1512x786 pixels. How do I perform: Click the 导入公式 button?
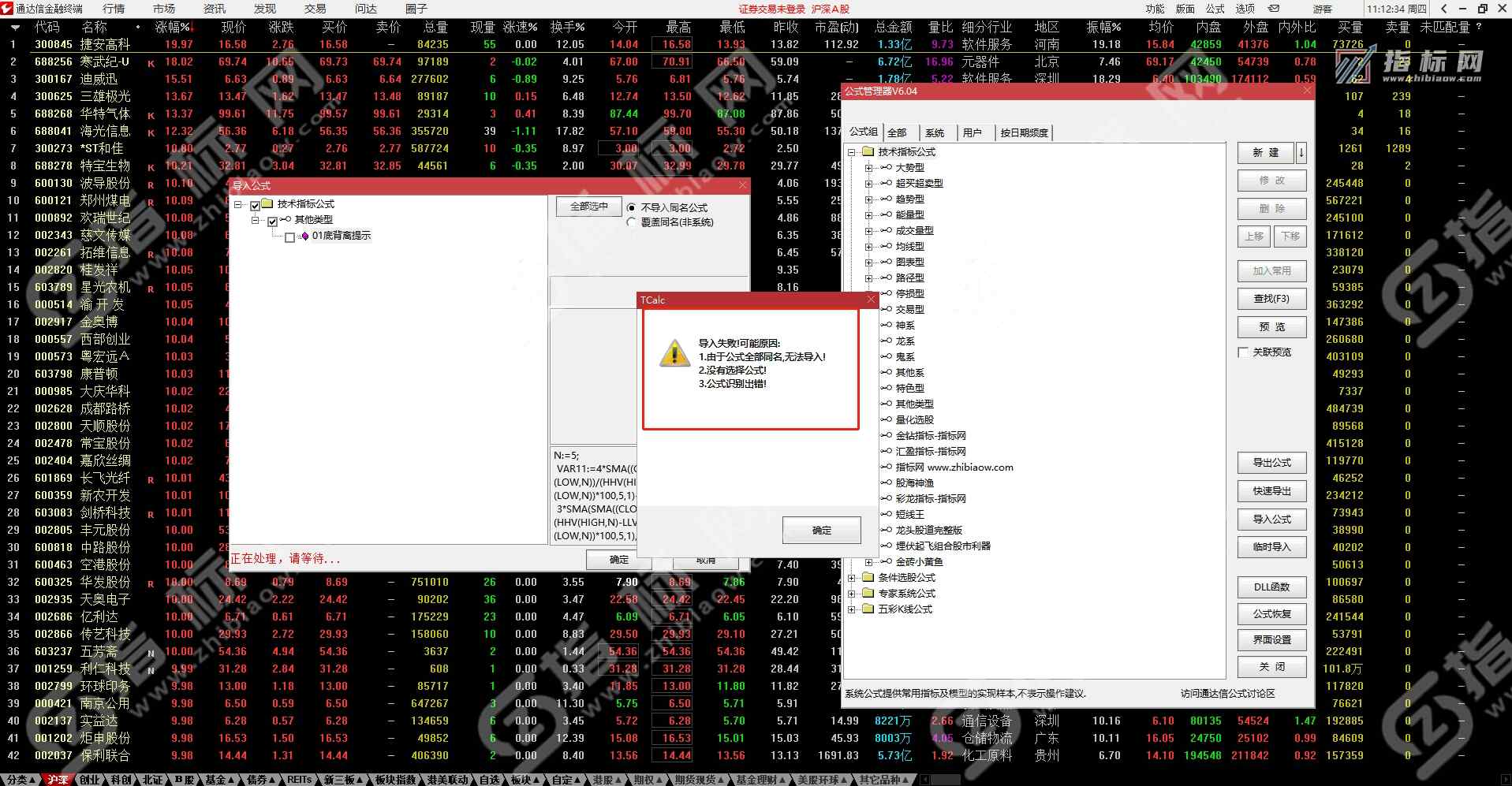pos(1271,519)
